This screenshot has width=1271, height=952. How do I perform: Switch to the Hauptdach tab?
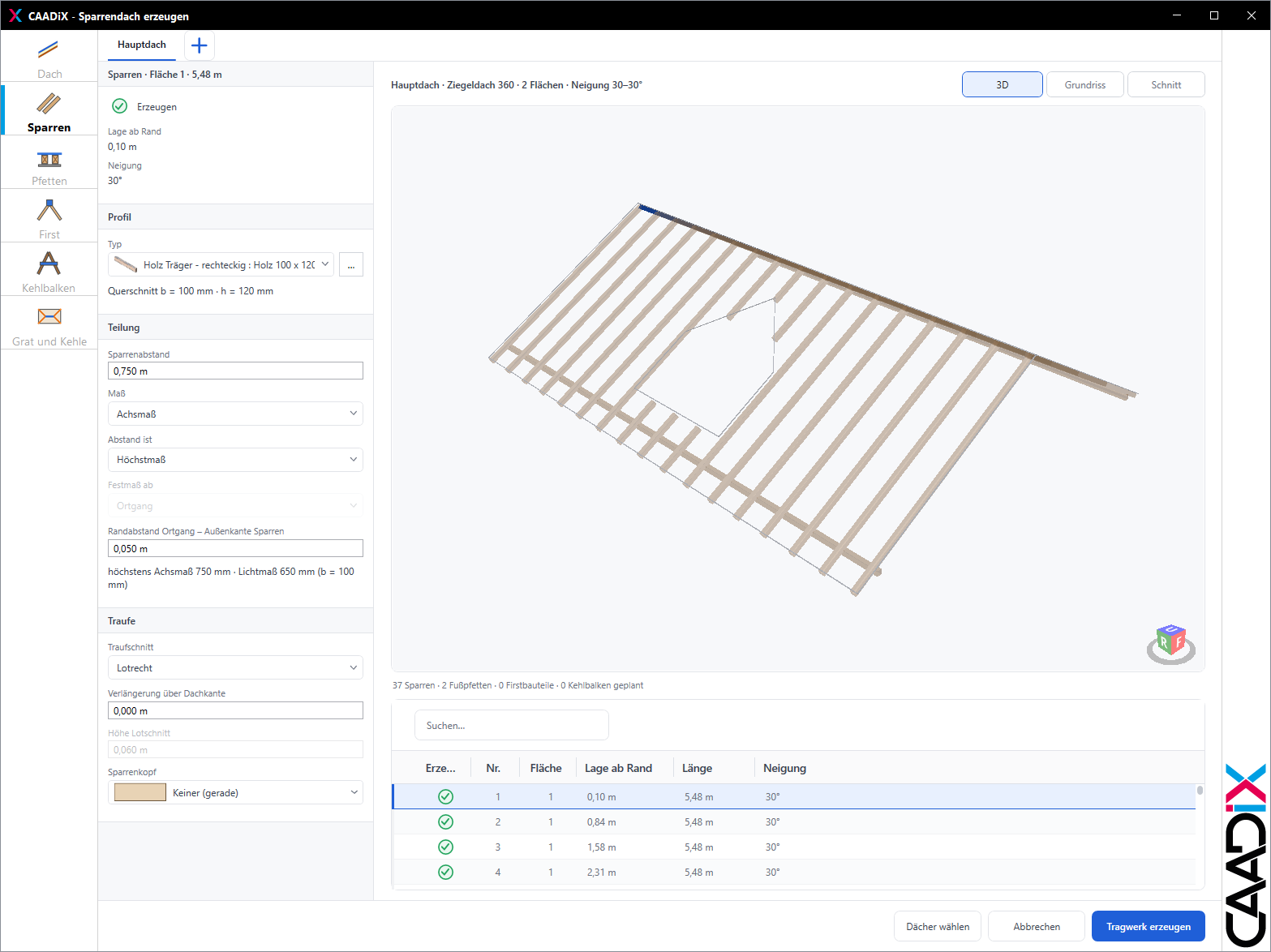[x=142, y=45]
